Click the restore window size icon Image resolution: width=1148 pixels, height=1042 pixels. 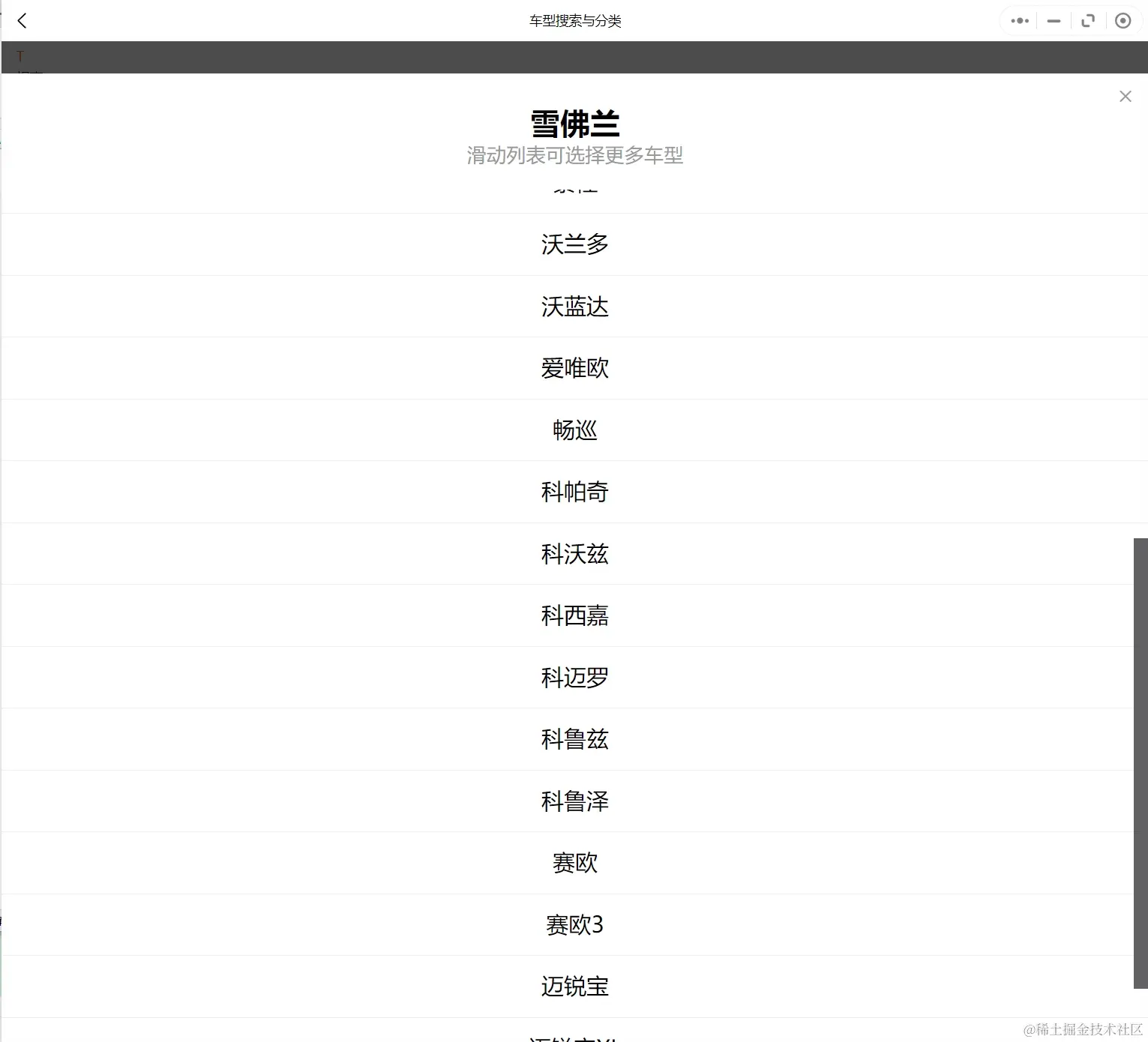[1088, 20]
